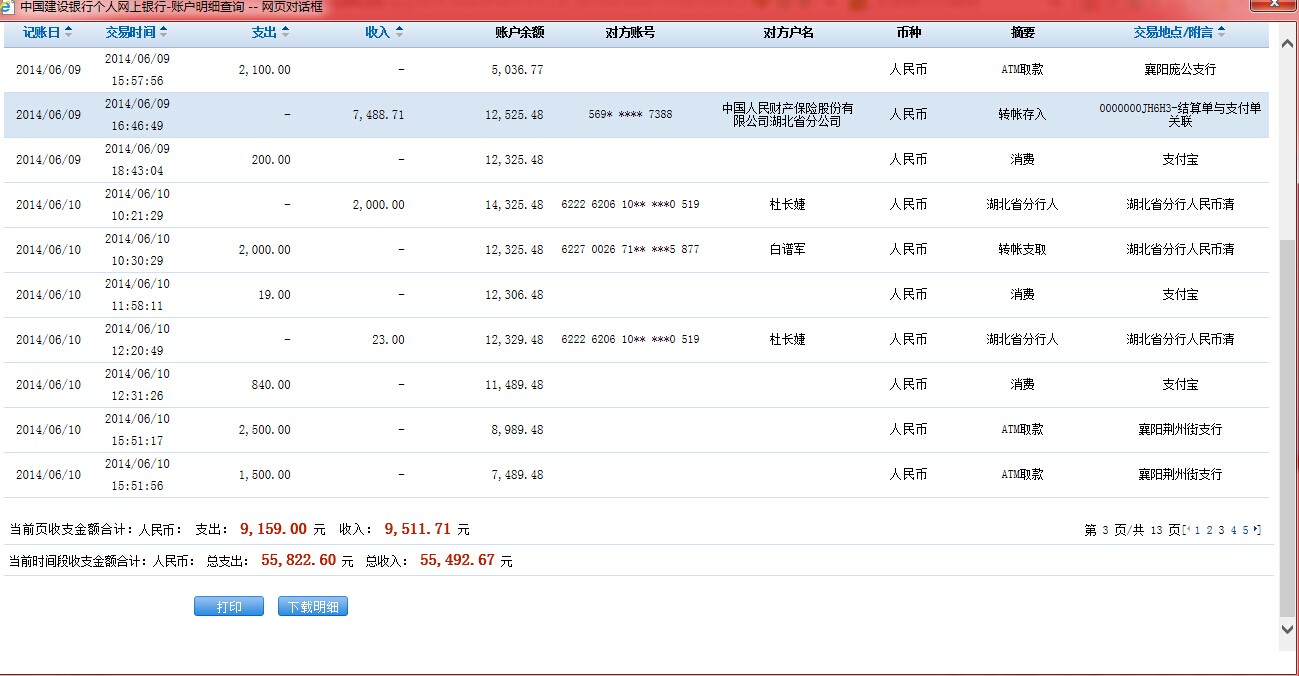Go to previous page with left arrow
Image resolution: width=1299 pixels, height=676 pixels.
tap(1187, 530)
